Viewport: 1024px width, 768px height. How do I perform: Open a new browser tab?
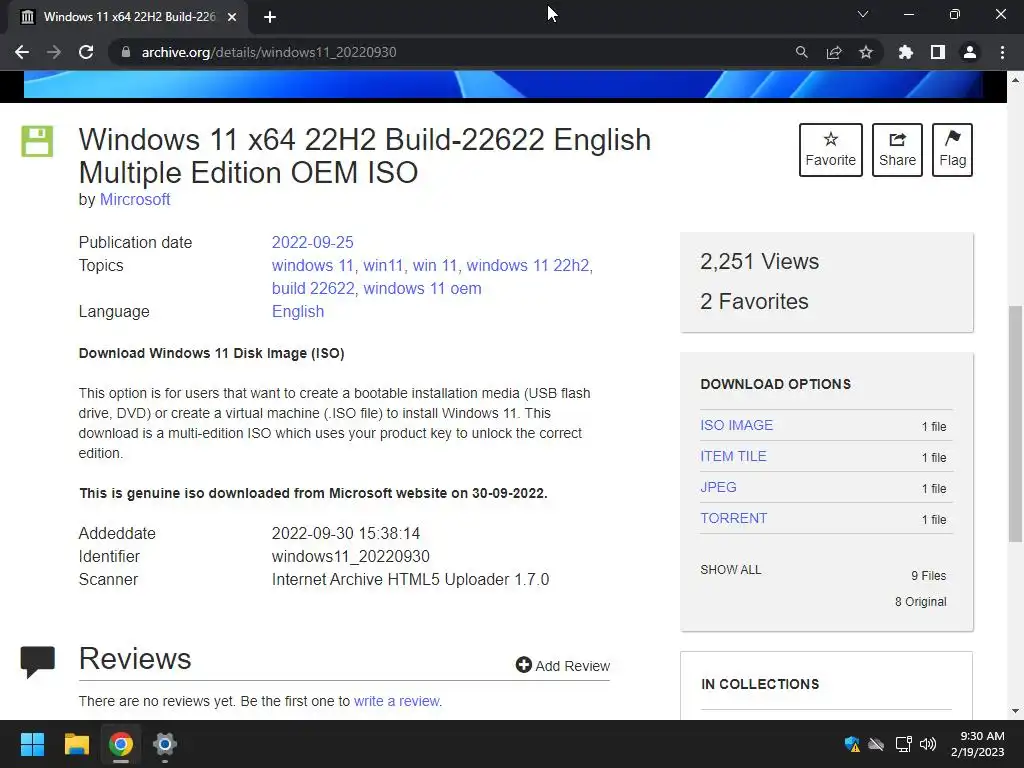click(x=270, y=17)
